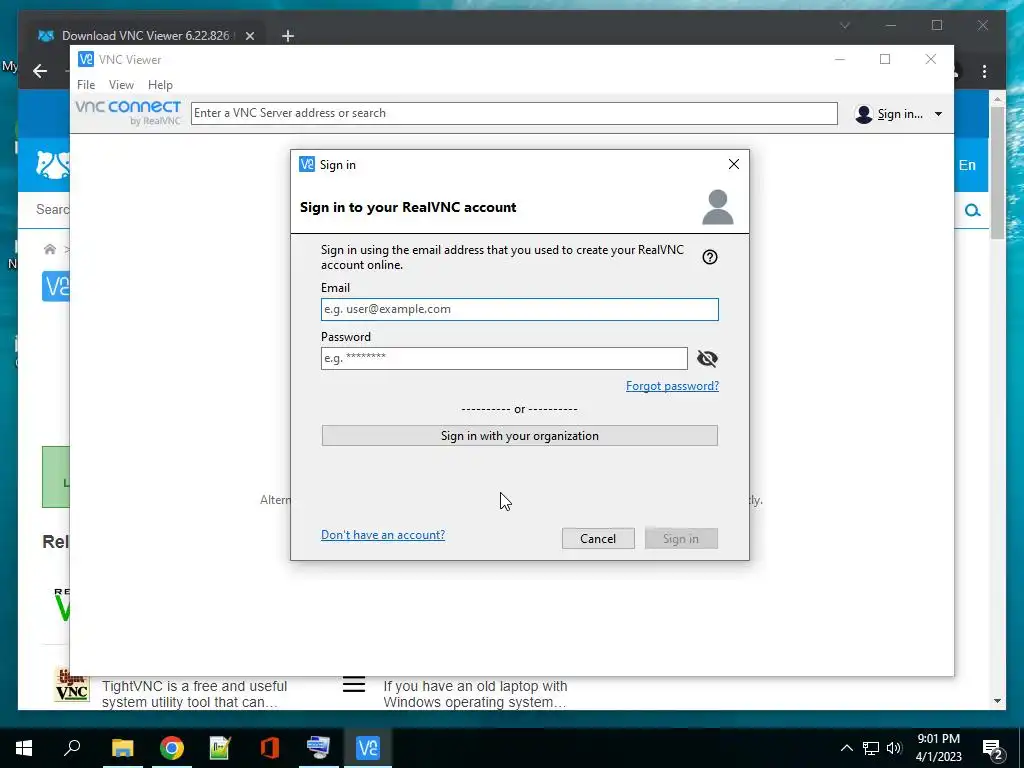Open Microsoft Office from taskbar

(x=269, y=748)
